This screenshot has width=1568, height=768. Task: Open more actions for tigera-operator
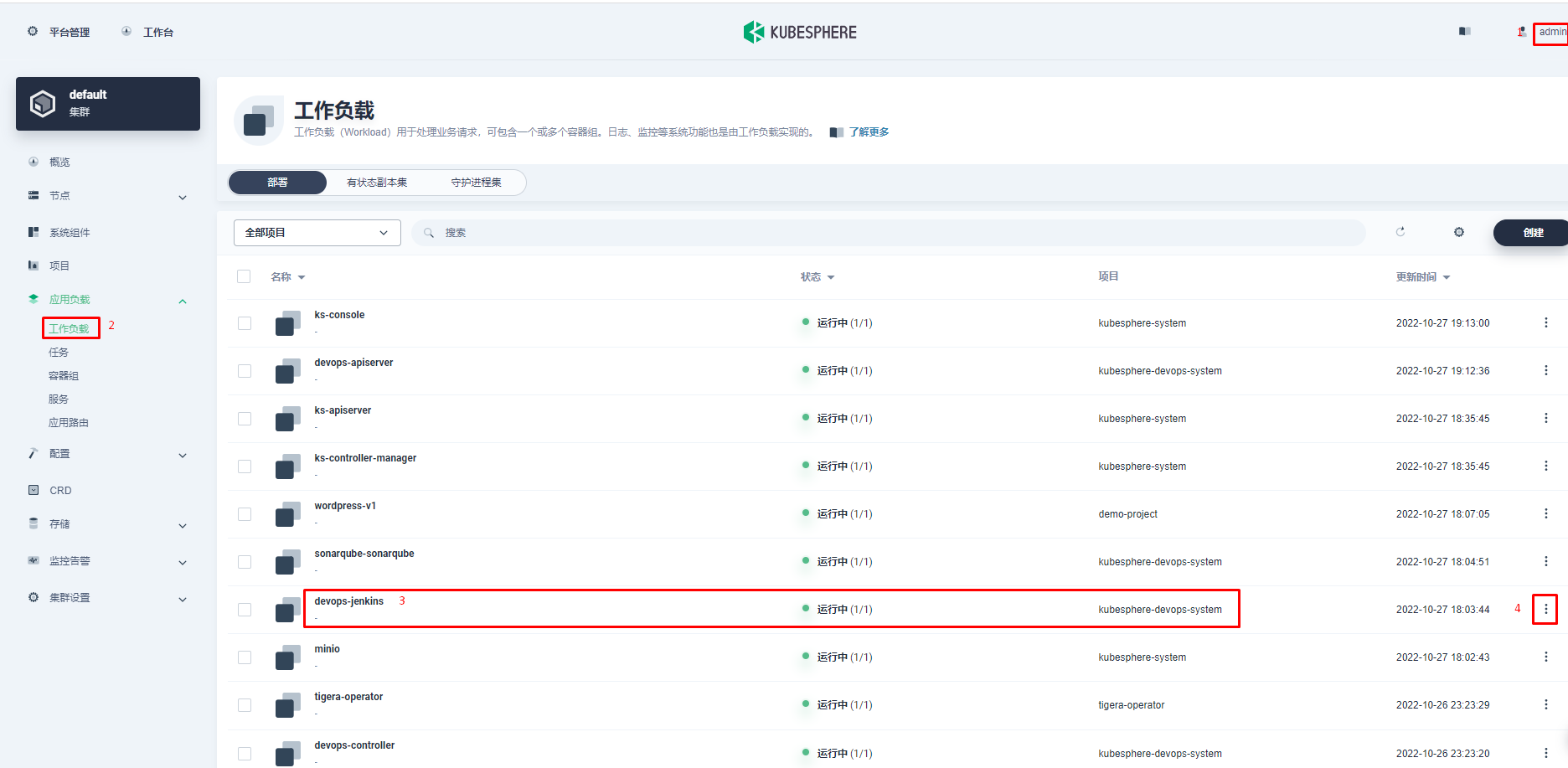(1545, 704)
